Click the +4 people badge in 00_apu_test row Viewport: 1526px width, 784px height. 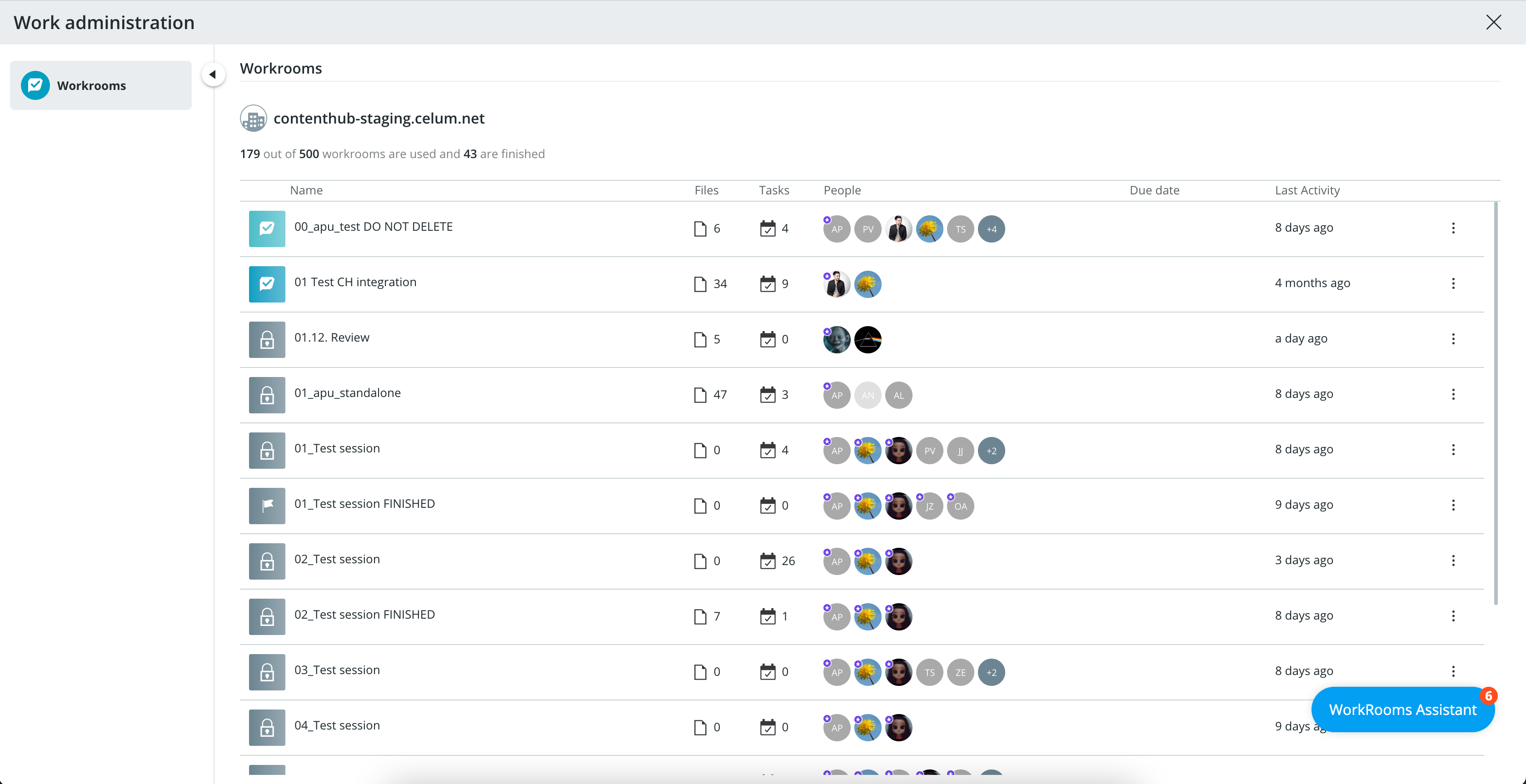pos(991,229)
